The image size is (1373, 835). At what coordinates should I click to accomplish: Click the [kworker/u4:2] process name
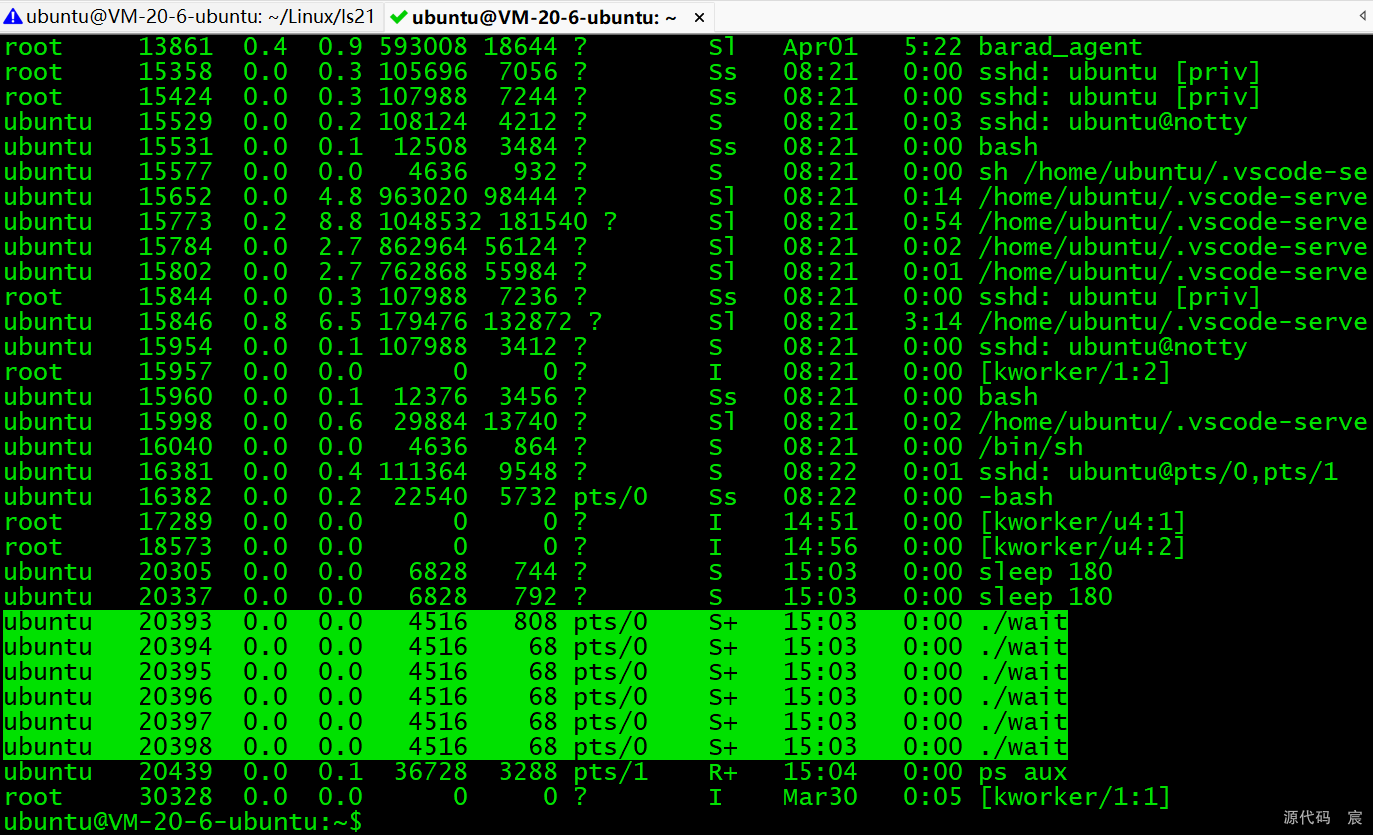pyautogui.click(x=1082, y=547)
